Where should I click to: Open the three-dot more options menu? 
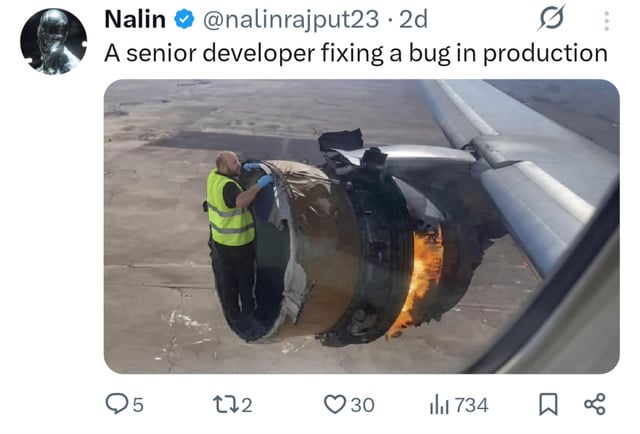point(607,21)
